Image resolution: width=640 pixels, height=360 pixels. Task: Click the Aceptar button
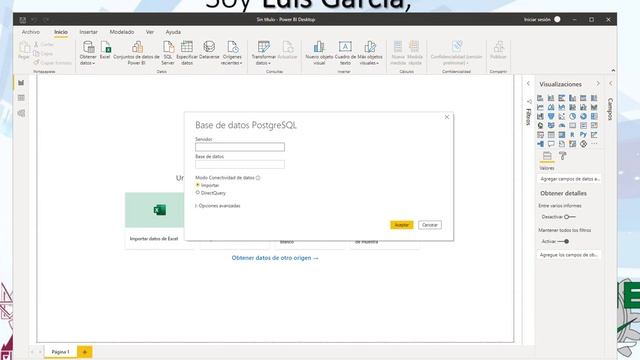(402, 225)
